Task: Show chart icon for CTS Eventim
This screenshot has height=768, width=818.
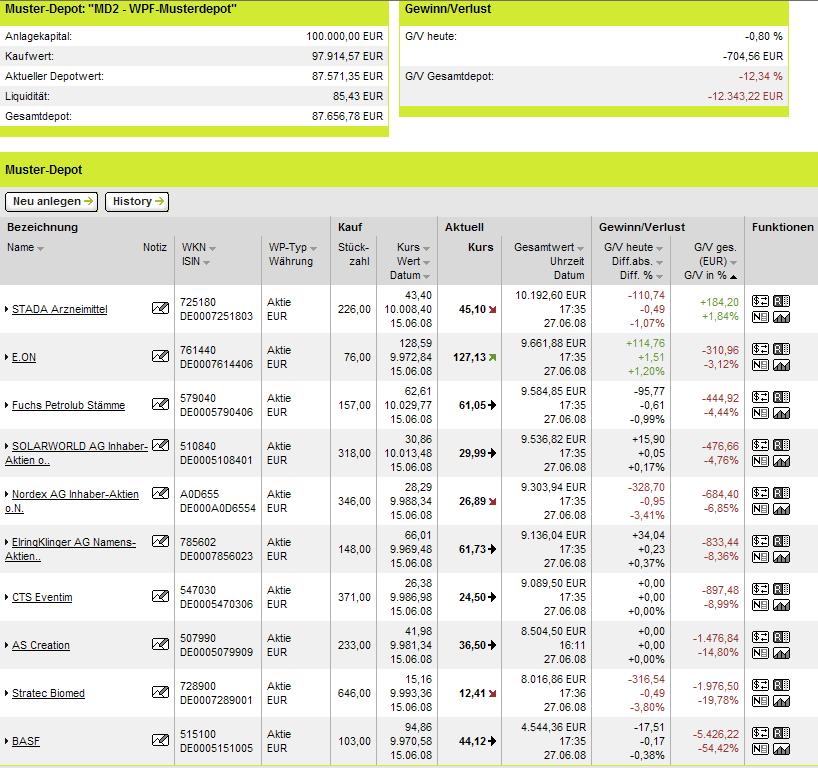Action: 781,605
